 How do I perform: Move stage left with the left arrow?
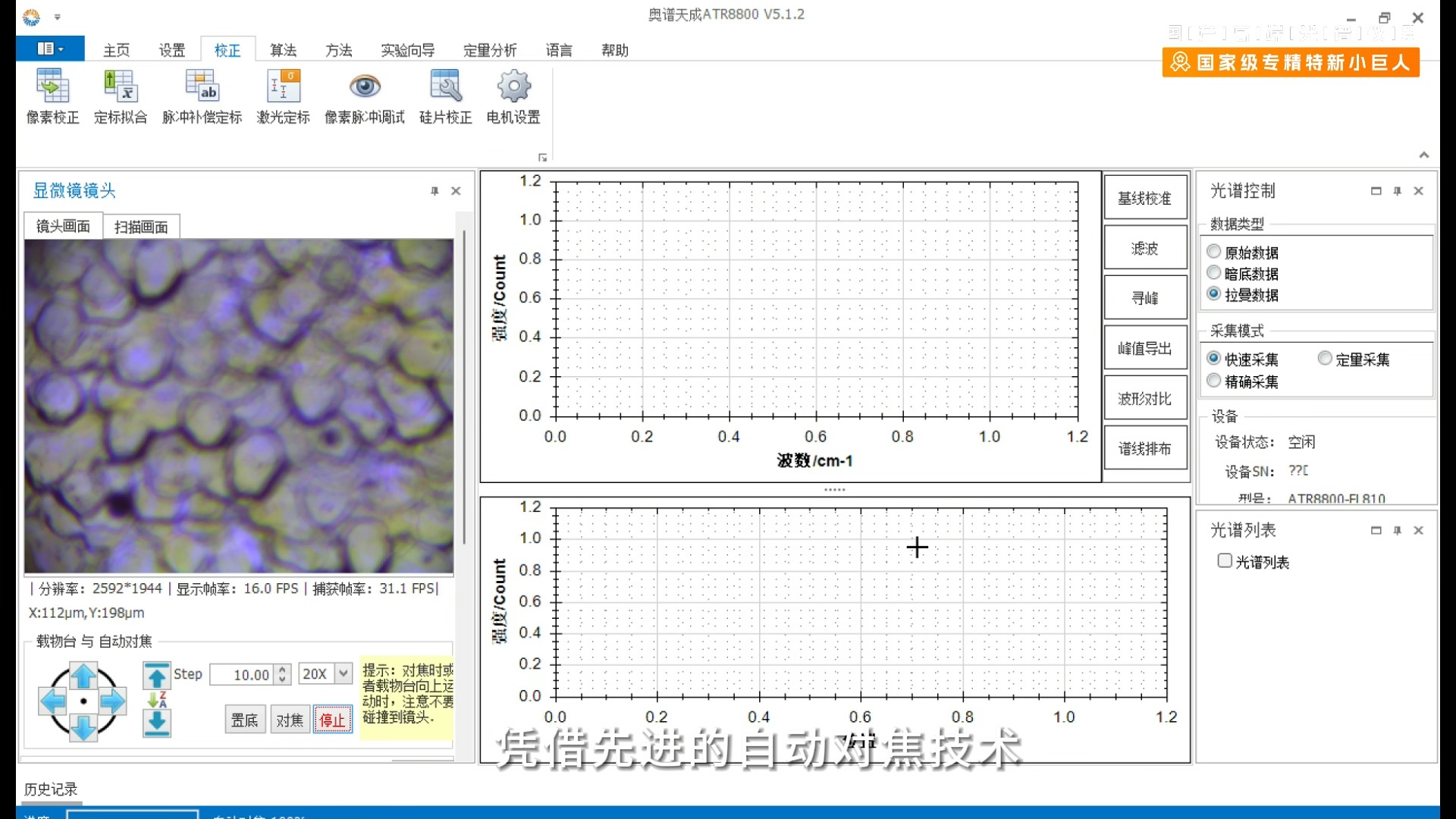(53, 701)
